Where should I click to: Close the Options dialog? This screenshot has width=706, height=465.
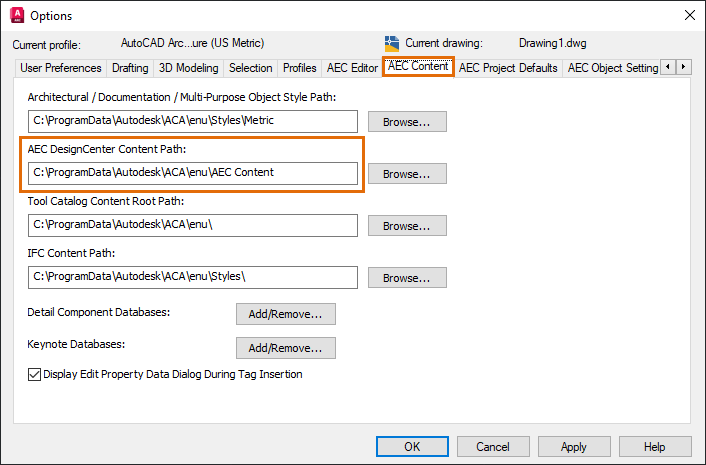[689, 15]
